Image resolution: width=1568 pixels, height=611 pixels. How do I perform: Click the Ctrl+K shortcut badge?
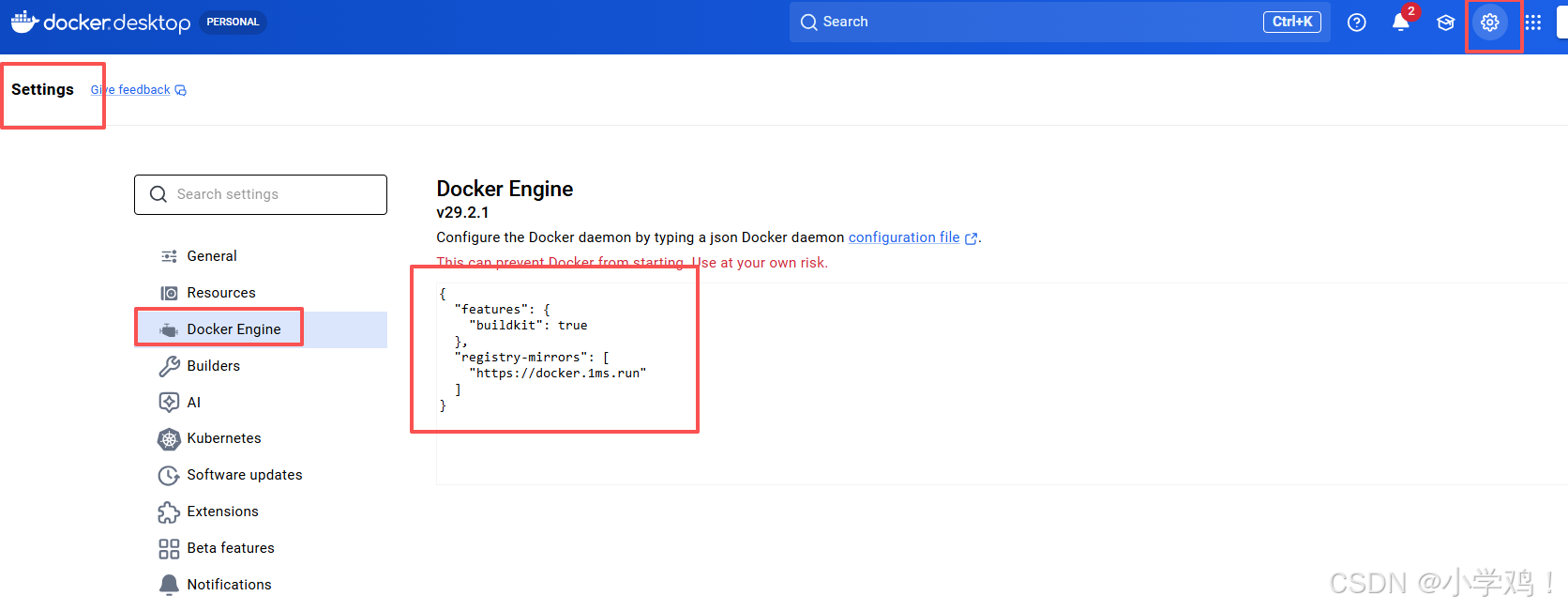click(1291, 22)
